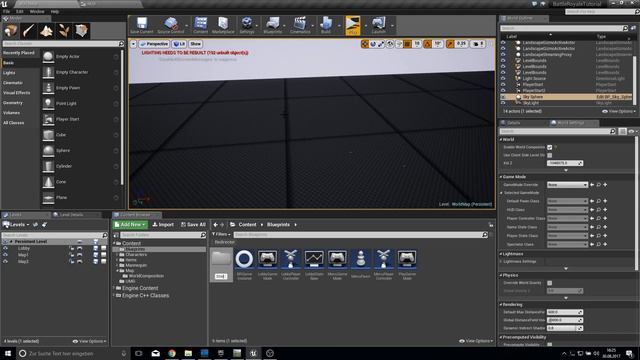The image size is (640, 360).
Task: Toggle visibility eye of Map1 level
Action: 6,255
